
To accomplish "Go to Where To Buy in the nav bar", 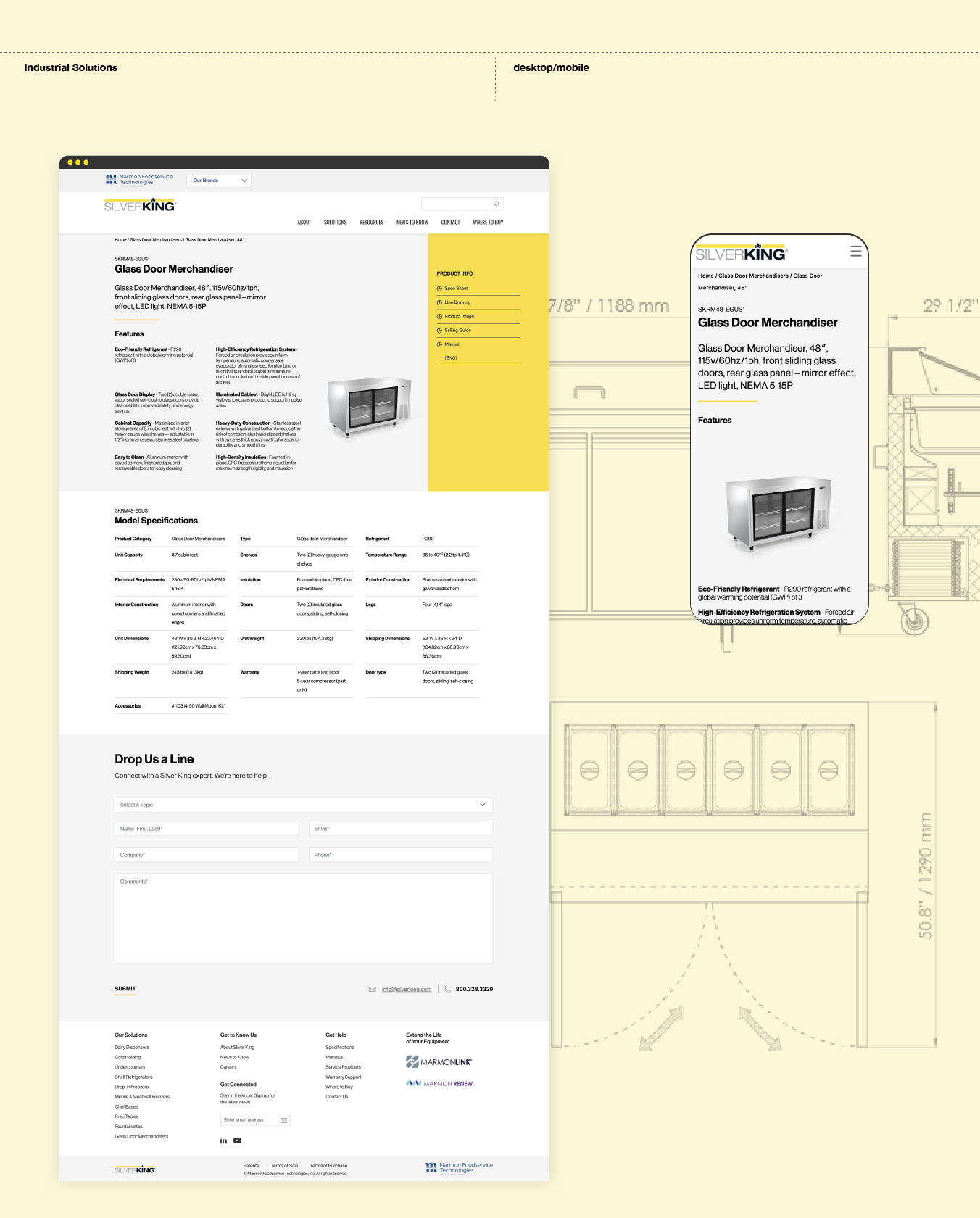I will [x=488, y=223].
